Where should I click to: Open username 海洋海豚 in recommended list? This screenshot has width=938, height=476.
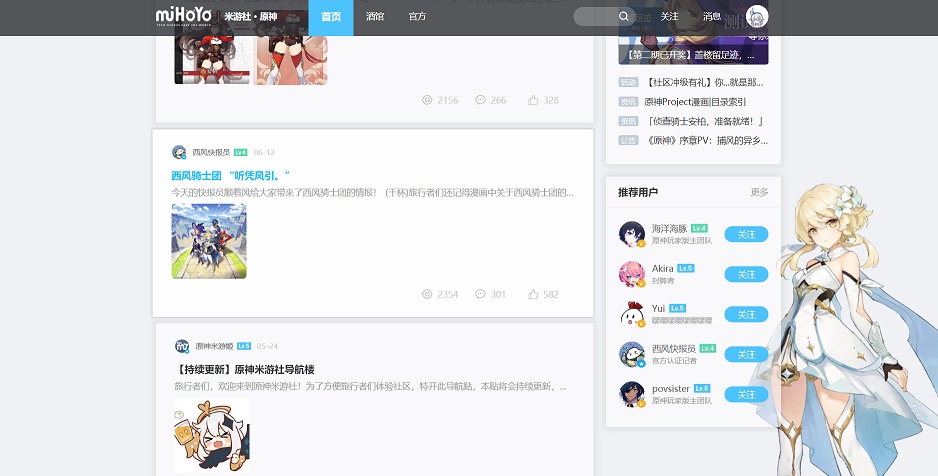pos(669,228)
